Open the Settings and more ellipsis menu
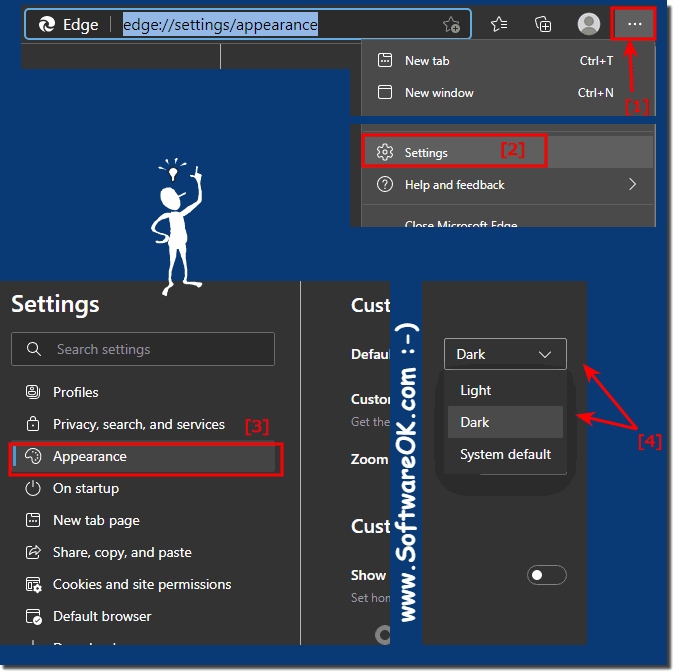This screenshot has height=672, width=674. coord(634,24)
